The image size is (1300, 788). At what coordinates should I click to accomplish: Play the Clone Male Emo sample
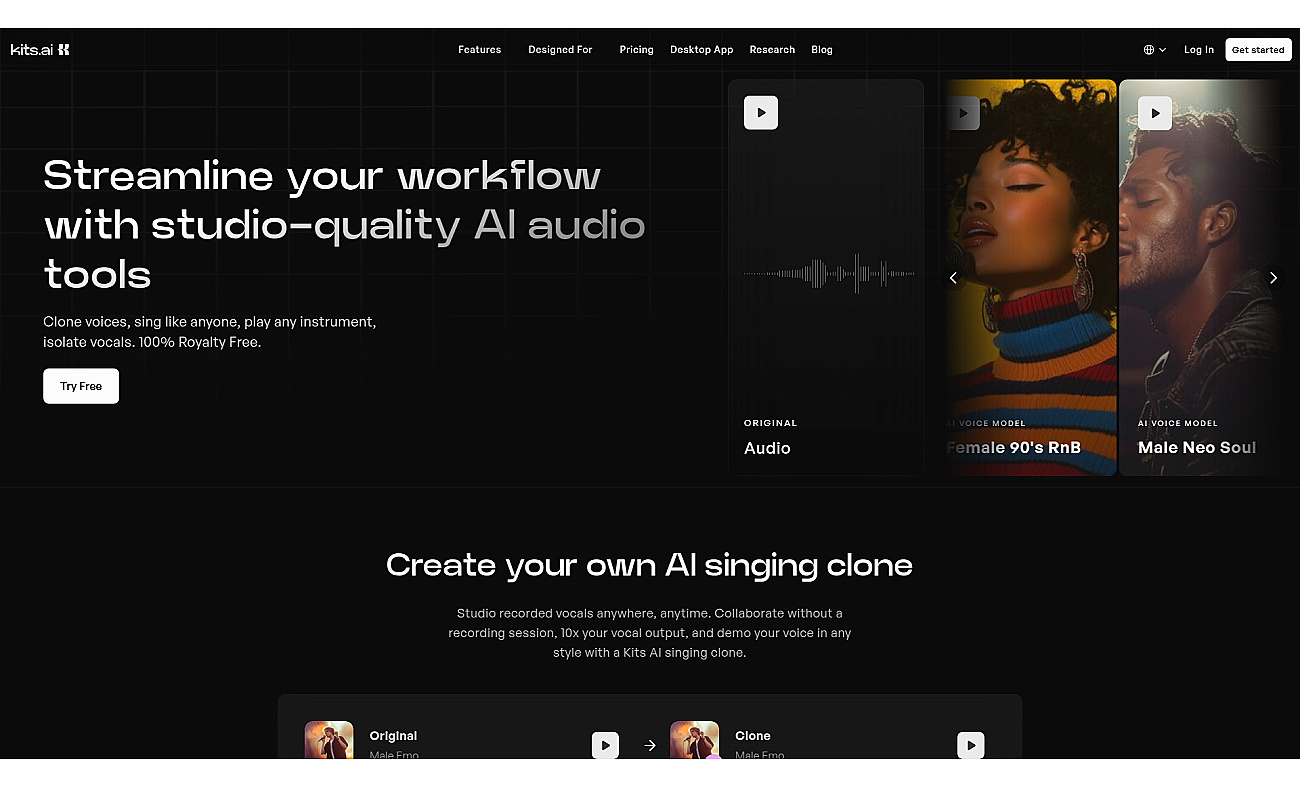point(971,745)
